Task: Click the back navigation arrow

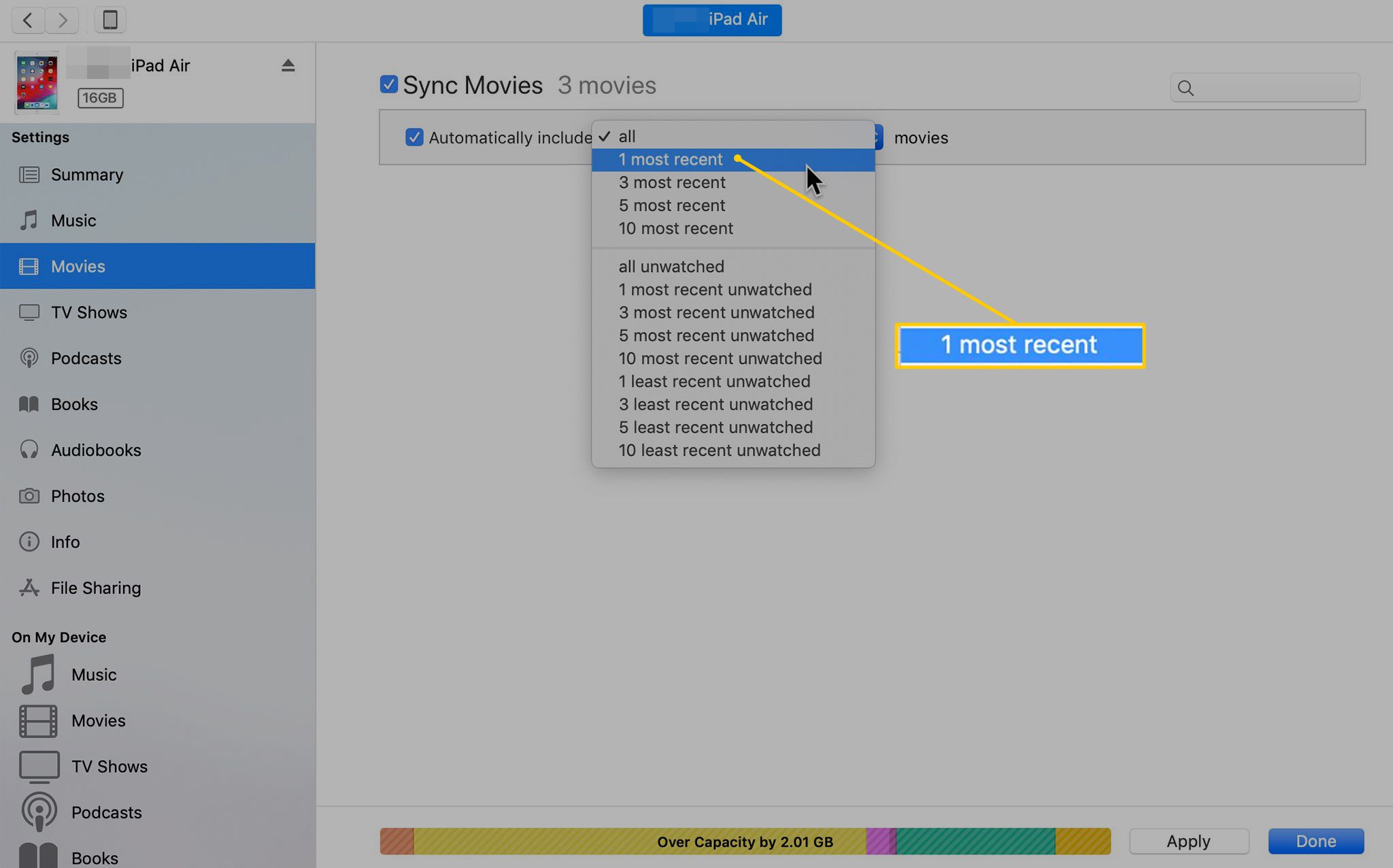Action: click(x=28, y=20)
